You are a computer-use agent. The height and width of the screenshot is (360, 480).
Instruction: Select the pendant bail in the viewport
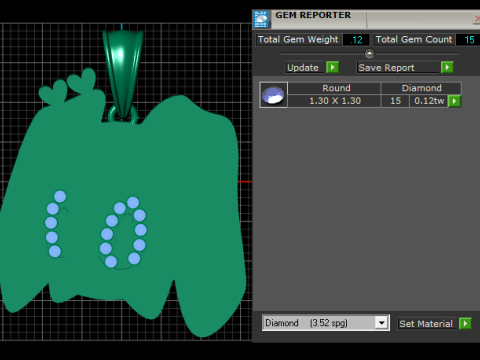pos(123,73)
